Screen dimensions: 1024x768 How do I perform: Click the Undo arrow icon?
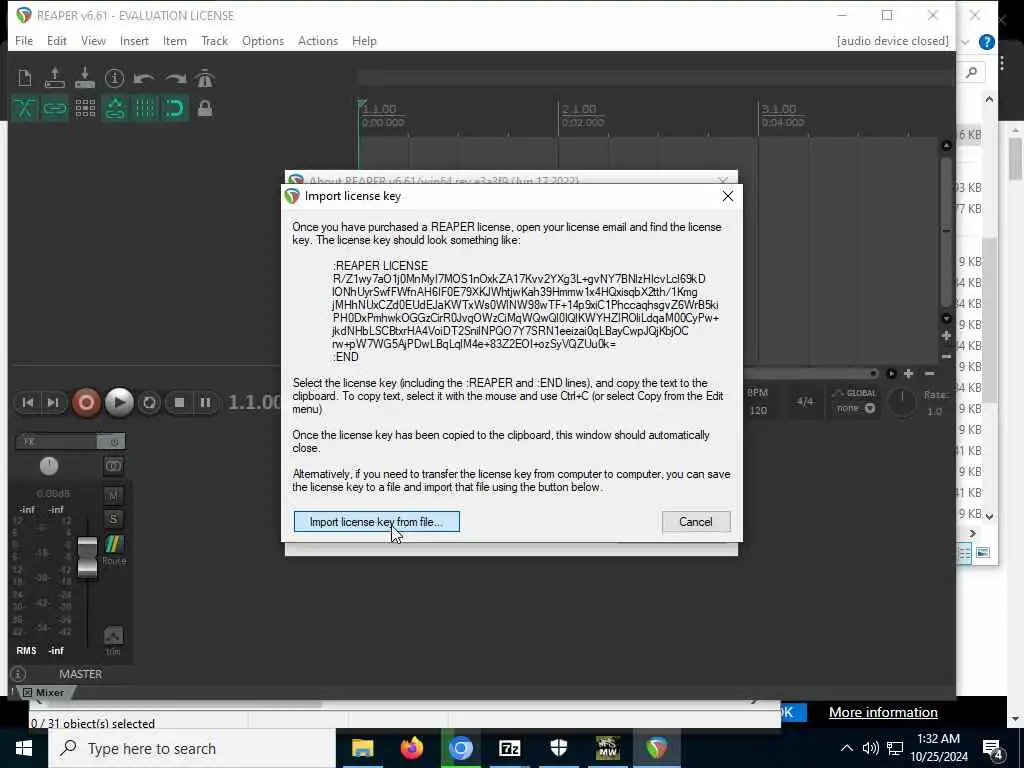pyautogui.click(x=144, y=79)
